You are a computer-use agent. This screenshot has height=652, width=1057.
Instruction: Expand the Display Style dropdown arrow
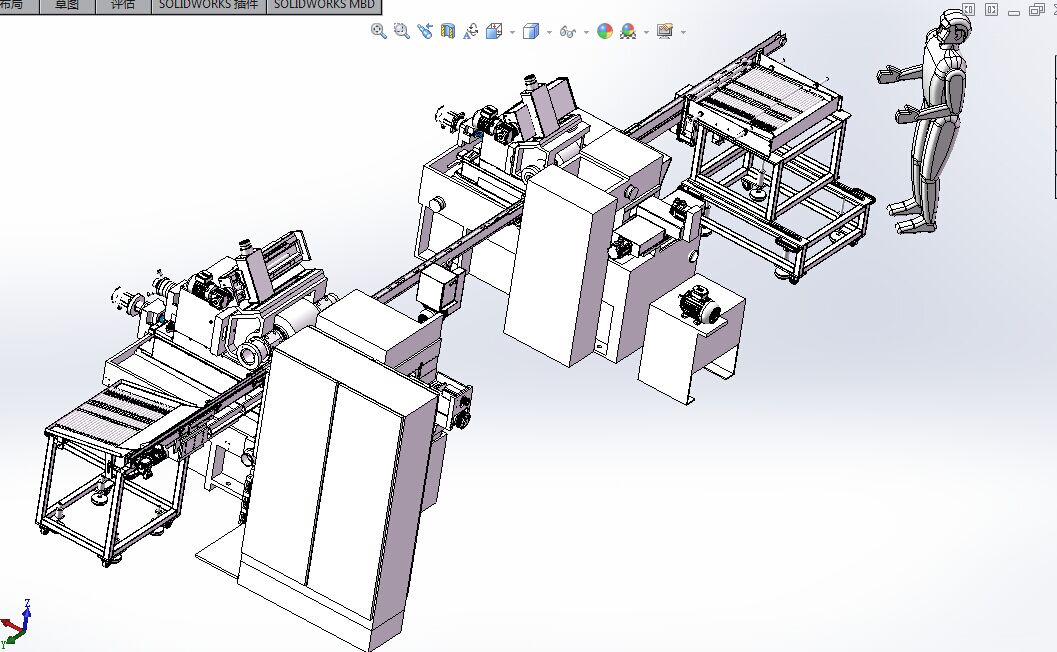(549, 32)
